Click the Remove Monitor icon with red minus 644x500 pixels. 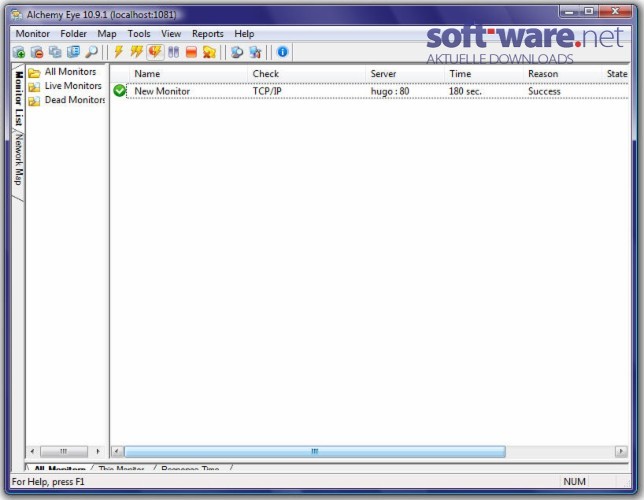[x=37, y=52]
